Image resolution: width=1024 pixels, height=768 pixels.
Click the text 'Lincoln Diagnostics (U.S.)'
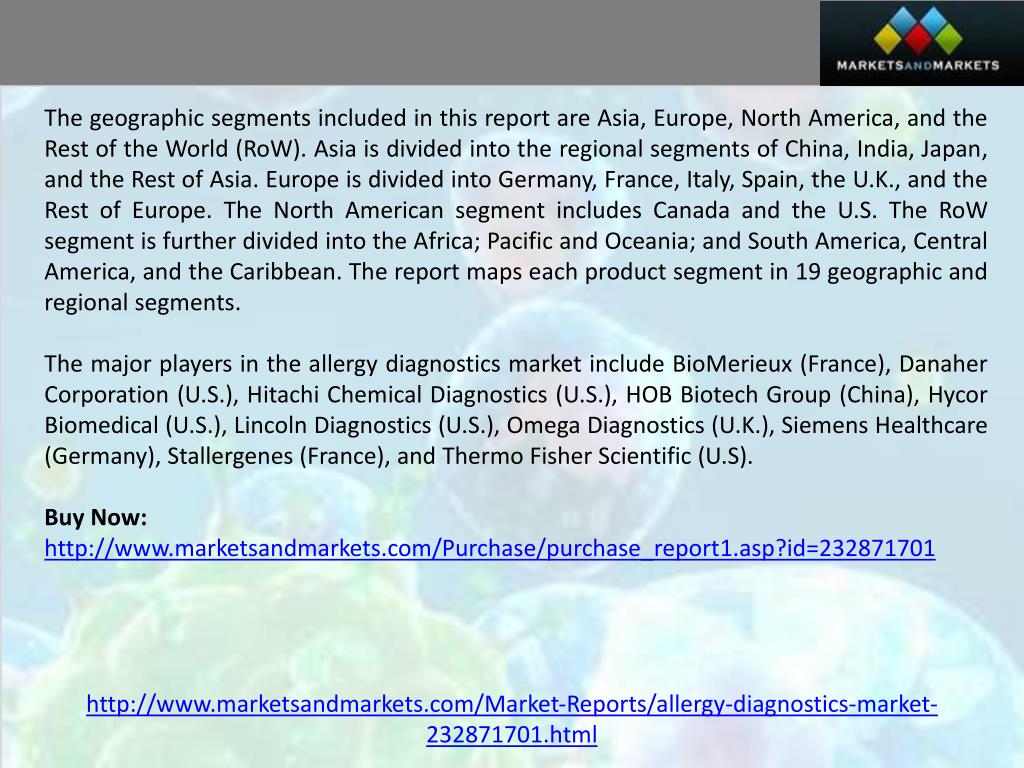(361, 425)
